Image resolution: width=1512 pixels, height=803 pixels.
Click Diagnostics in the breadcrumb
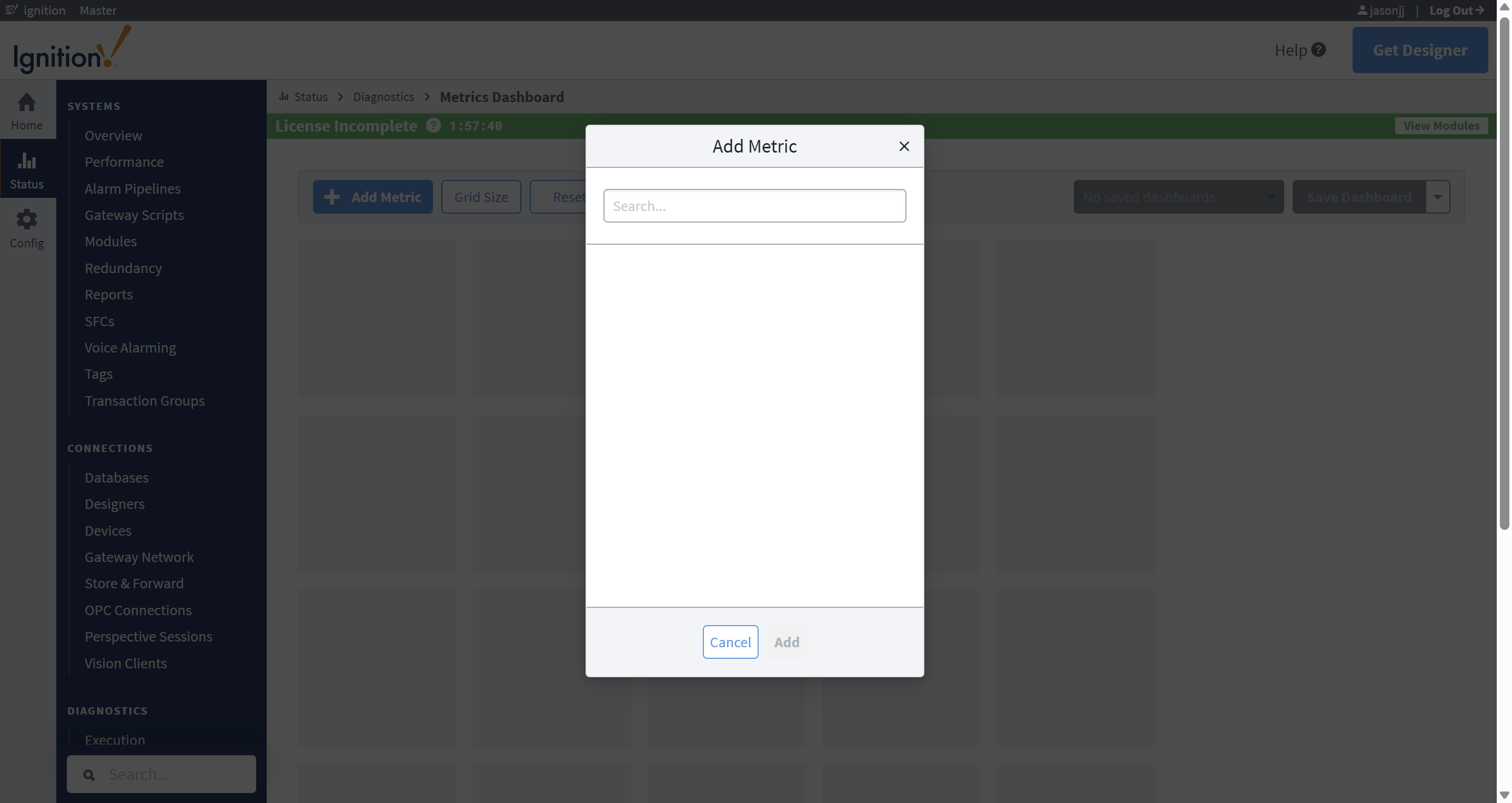384,97
